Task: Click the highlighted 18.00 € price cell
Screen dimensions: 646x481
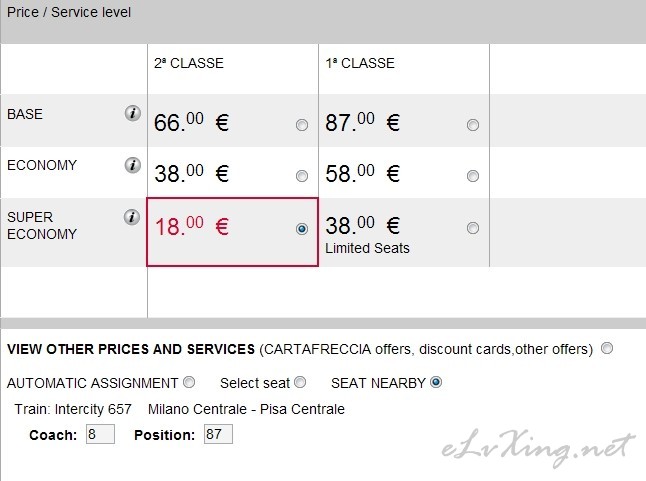Action: [x=232, y=232]
